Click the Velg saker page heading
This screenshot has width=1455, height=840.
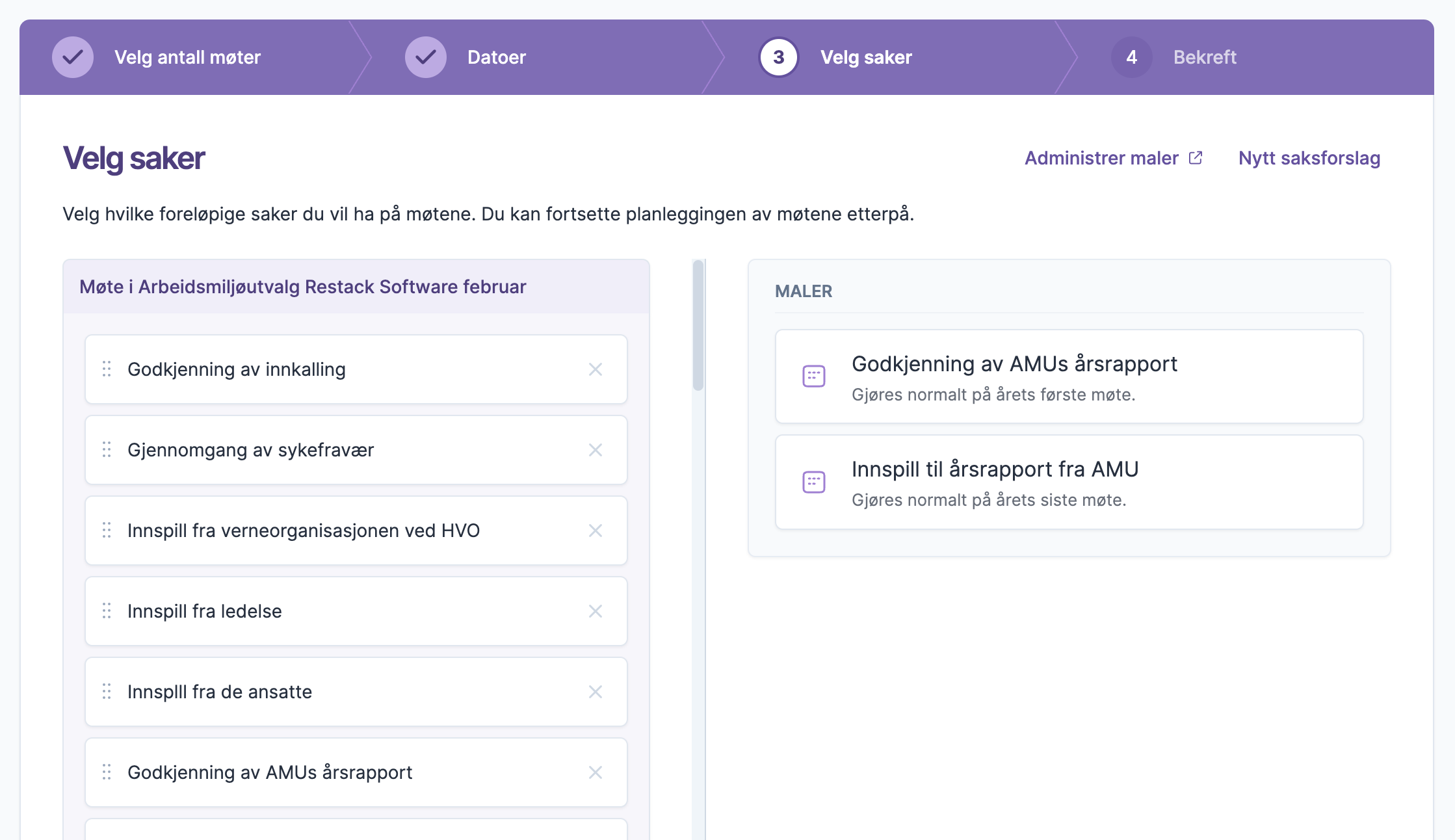point(134,158)
